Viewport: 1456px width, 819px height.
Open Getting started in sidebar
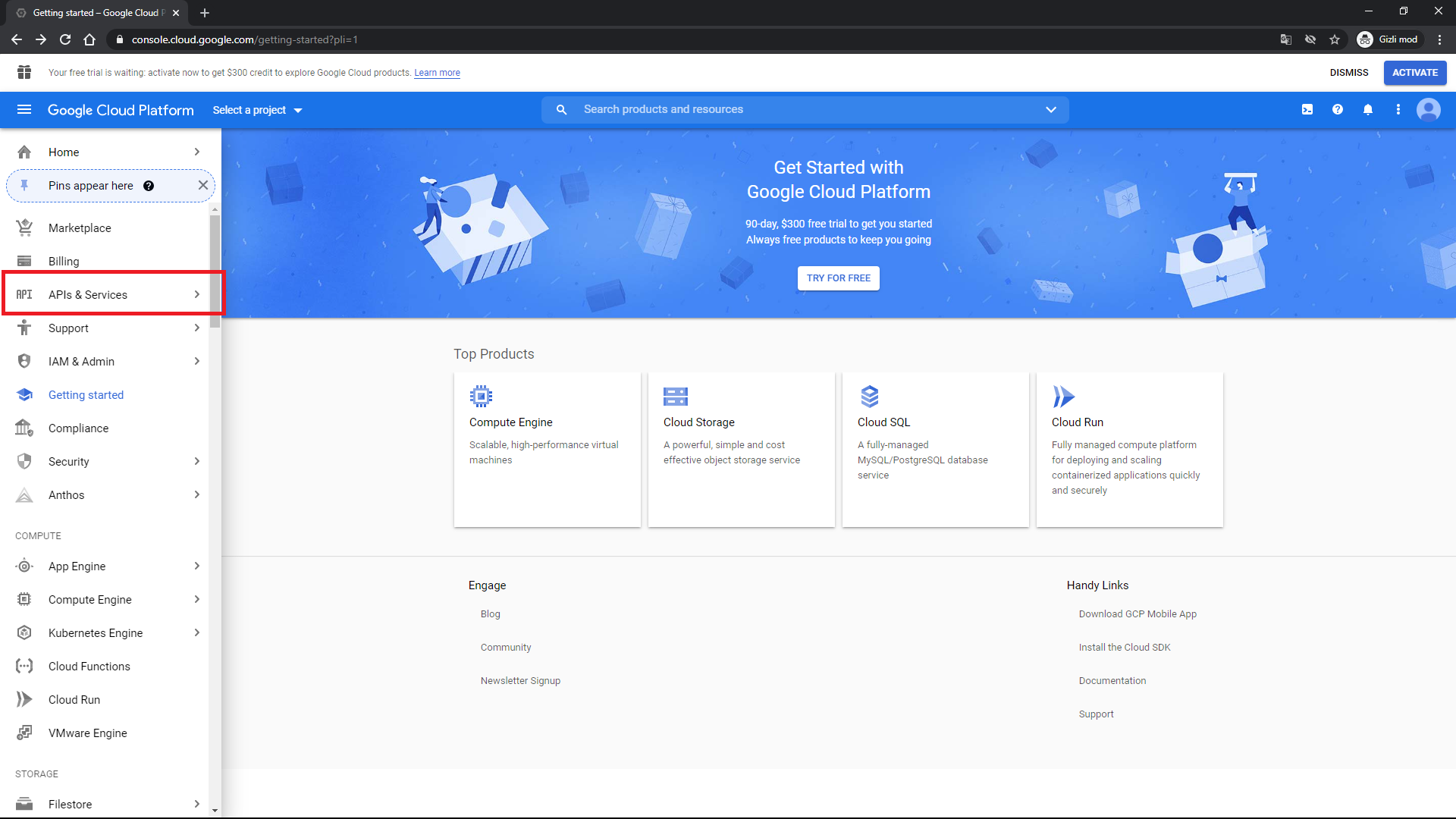tap(105, 394)
